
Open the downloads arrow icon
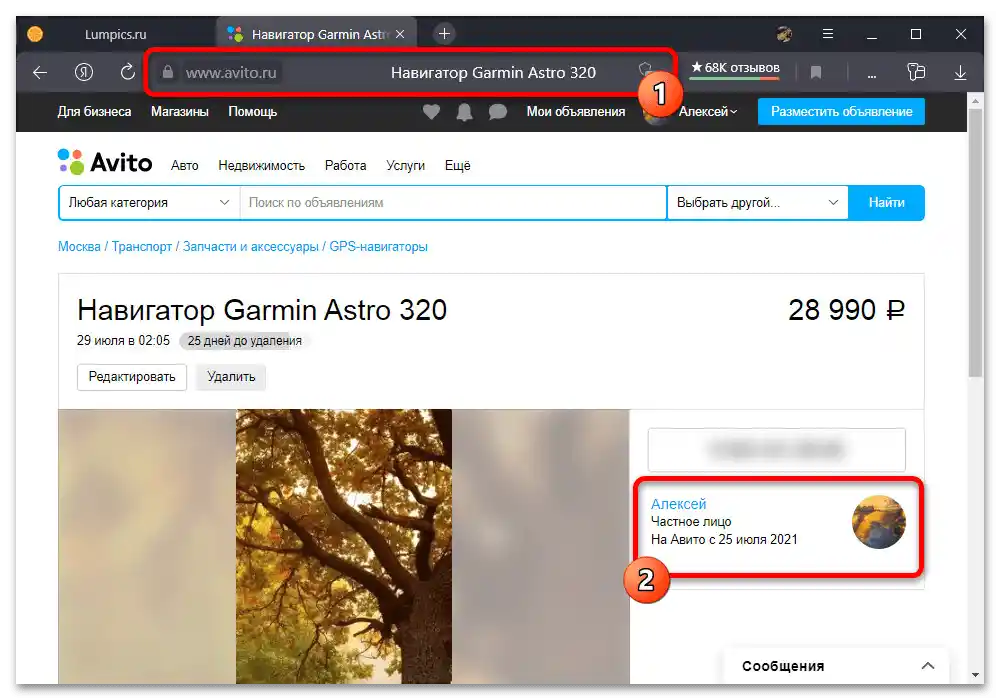pos(960,73)
